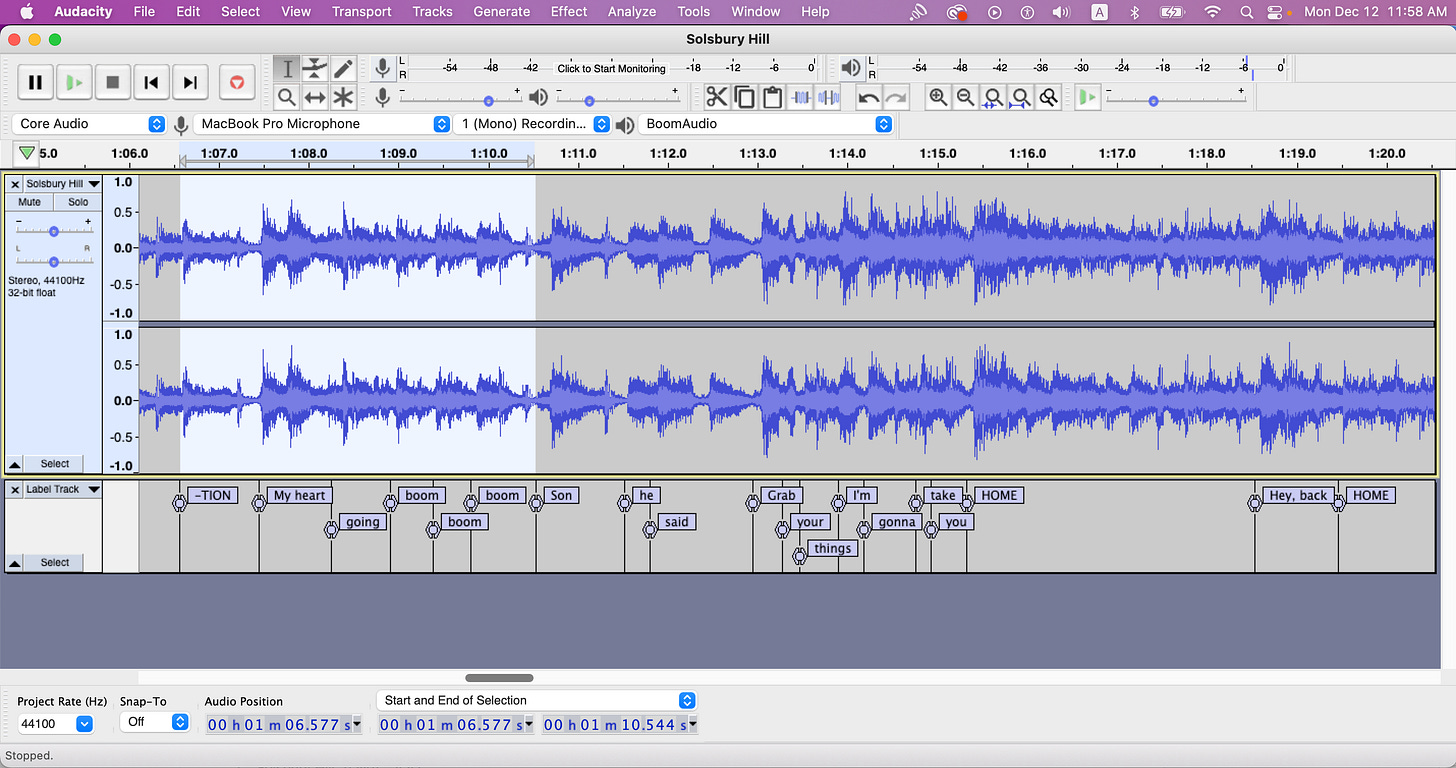Image resolution: width=1456 pixels, height=768 pixels.
Task: Open the 1 (Mono) Recording channels dropdown
Action: pos(532,124)
